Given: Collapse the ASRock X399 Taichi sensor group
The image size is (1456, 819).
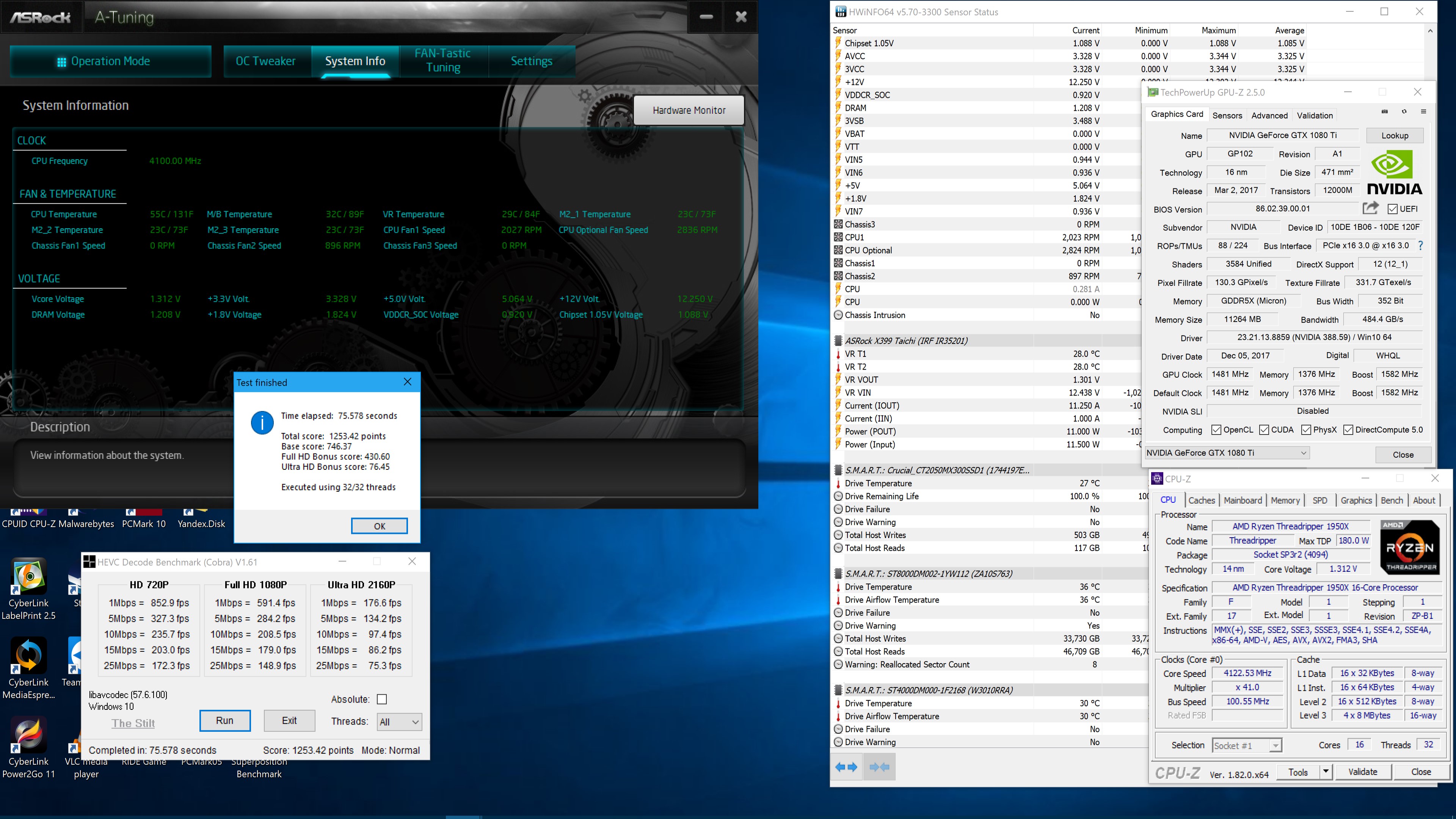Looking at the screenshot, I should pyautogui.click(x=839, y=341).
